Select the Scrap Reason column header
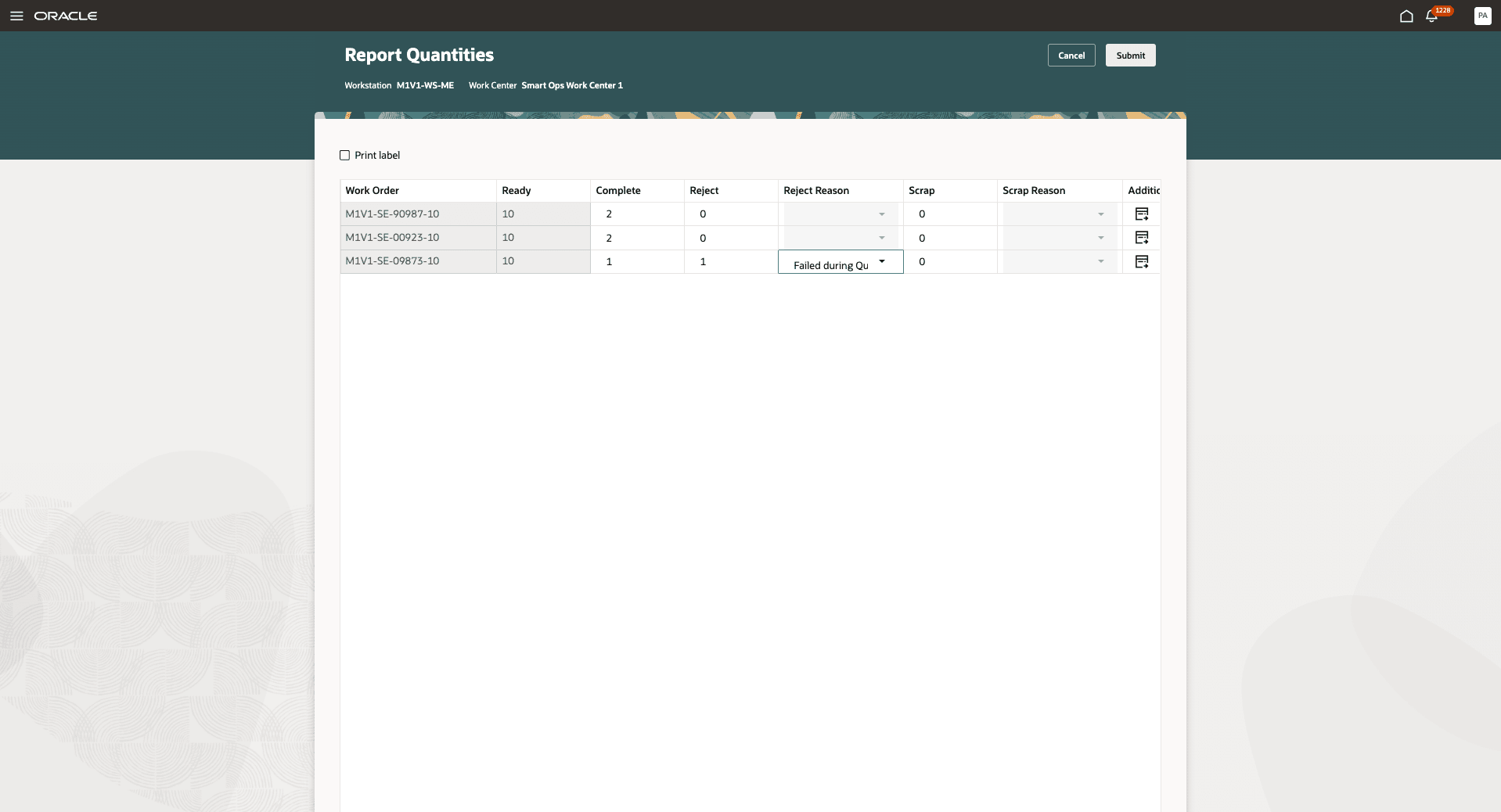The image size is (1501, 812). [x=1060, y=190]
